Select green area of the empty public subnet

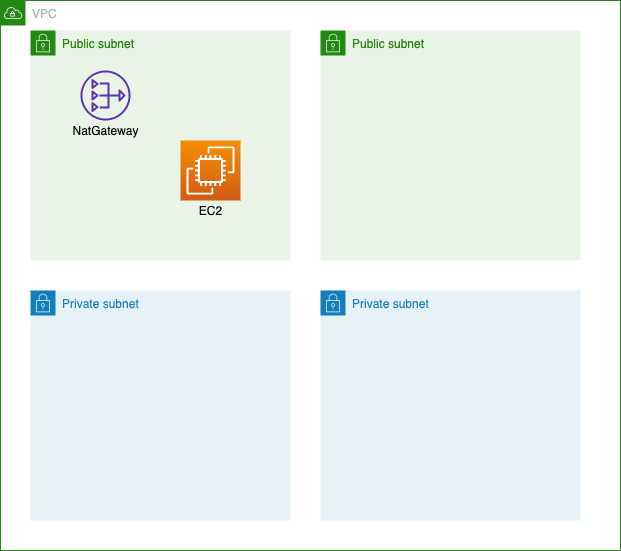point(450,158)
